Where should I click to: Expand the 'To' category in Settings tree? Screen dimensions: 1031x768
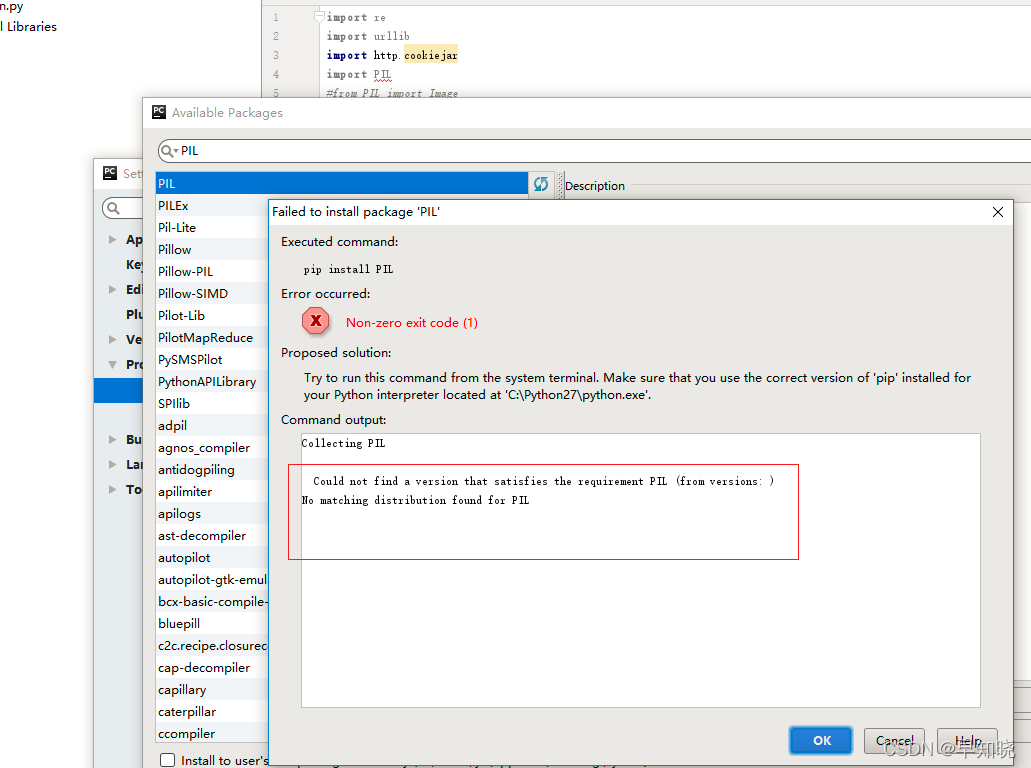pos(112,489)
